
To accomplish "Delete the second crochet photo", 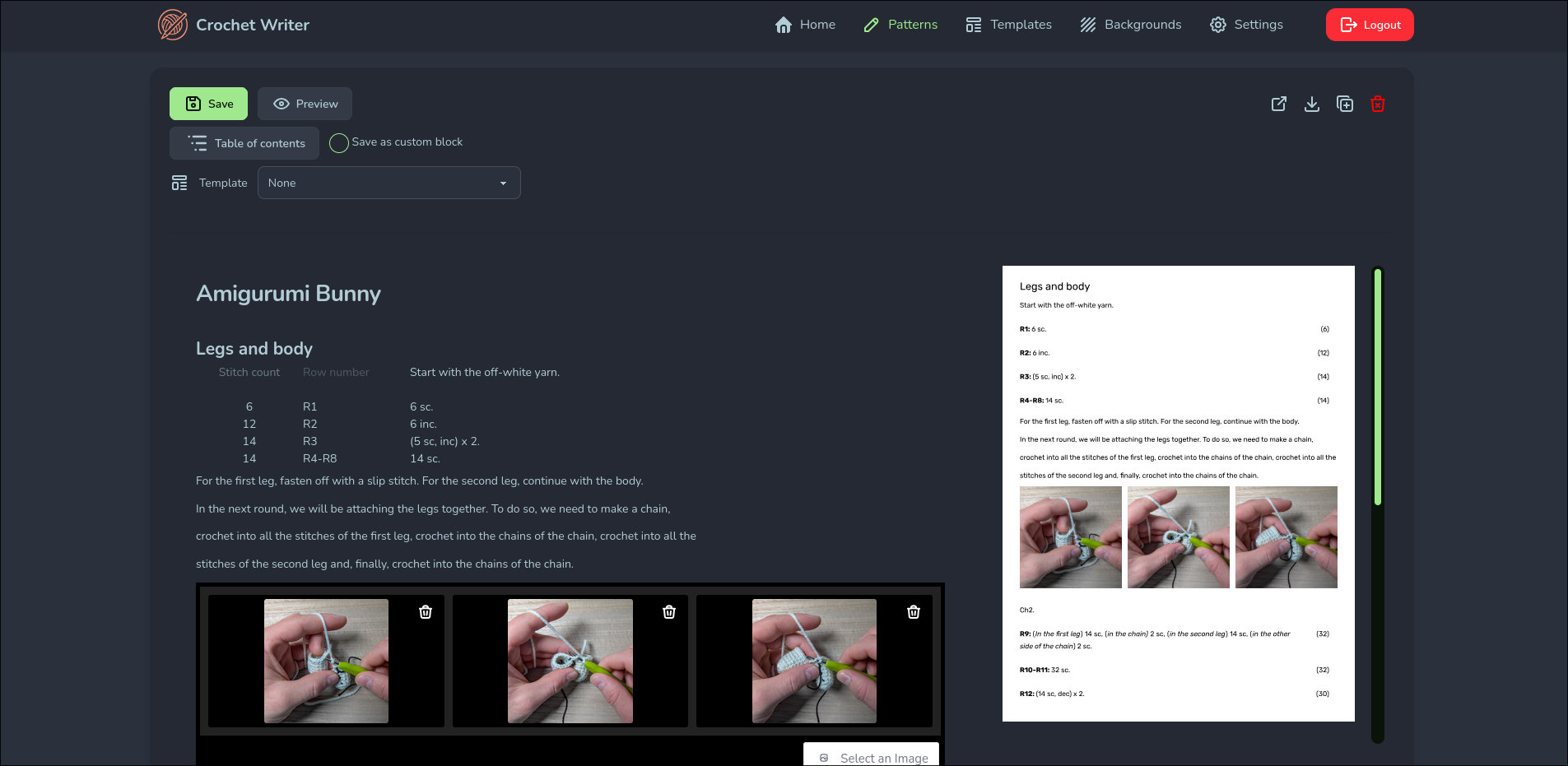I will [x=669, y=612].
